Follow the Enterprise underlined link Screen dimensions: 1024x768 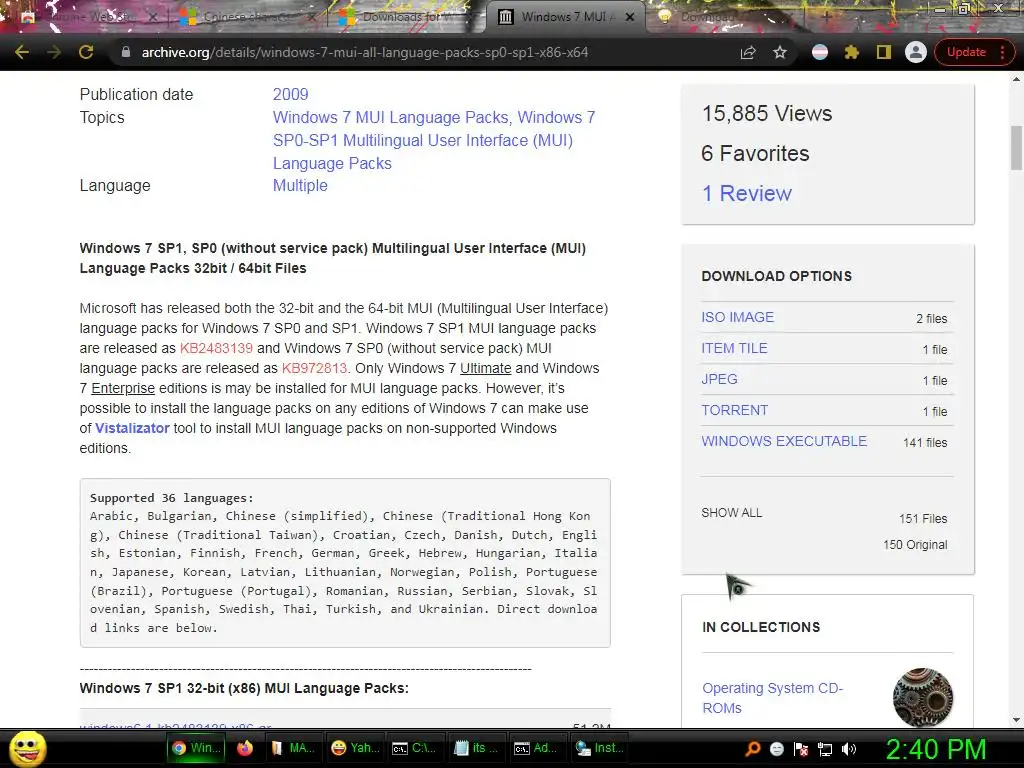[123, 389]
